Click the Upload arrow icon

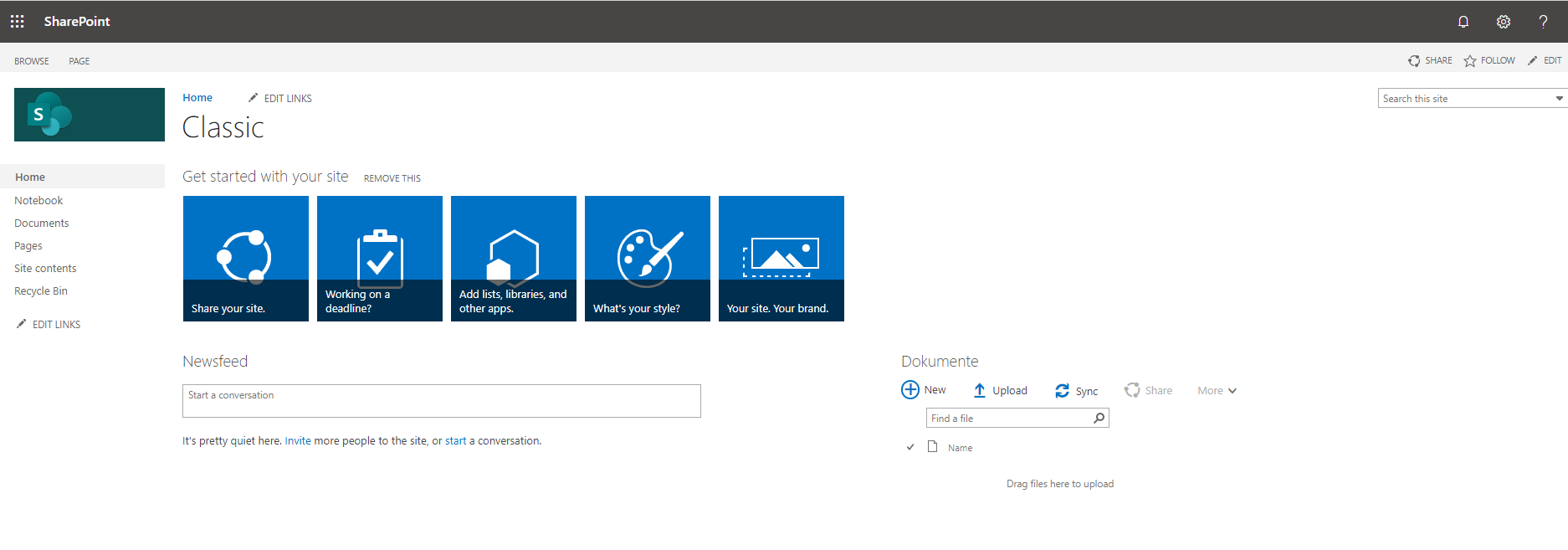coord(980,391)
